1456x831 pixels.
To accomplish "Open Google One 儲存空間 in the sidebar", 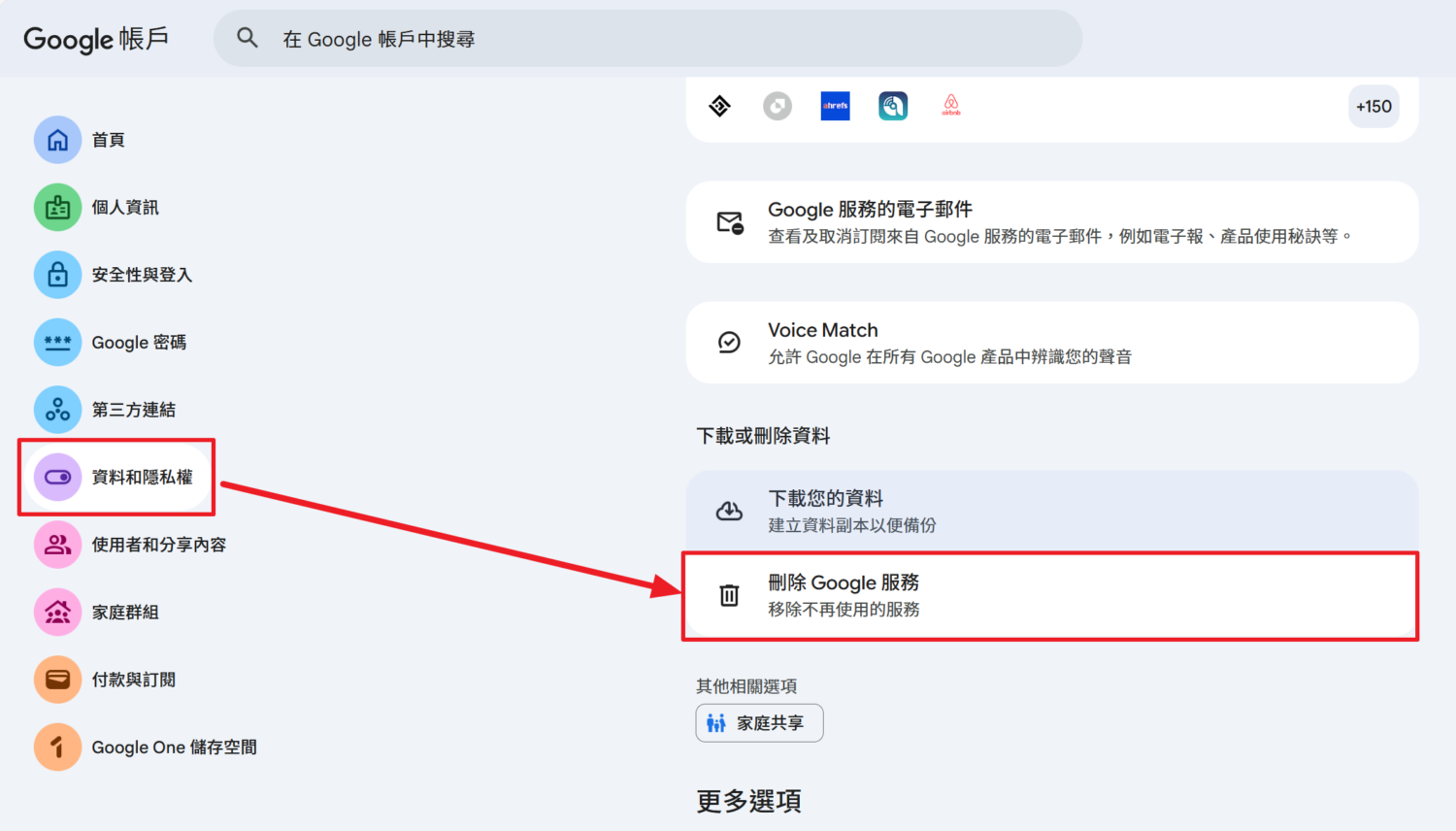I will pos(146,747).
